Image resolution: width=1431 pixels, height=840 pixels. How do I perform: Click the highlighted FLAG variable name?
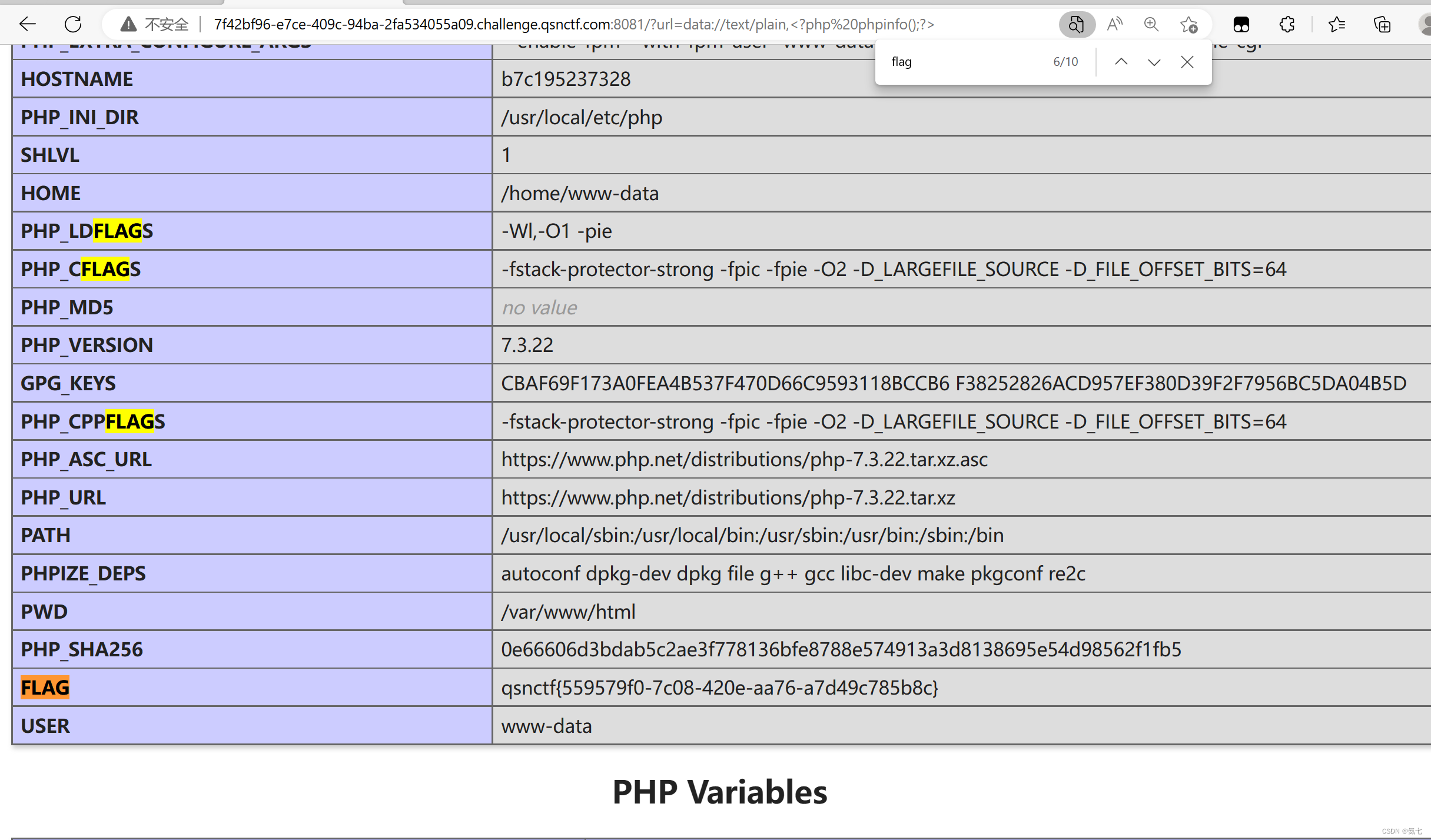45,688
